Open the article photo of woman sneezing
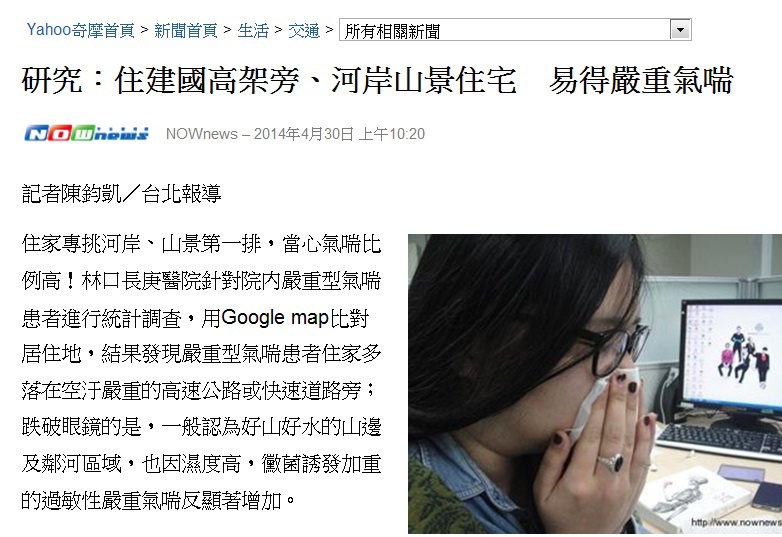This screenshot has height=537, width=782. point(594,383)
